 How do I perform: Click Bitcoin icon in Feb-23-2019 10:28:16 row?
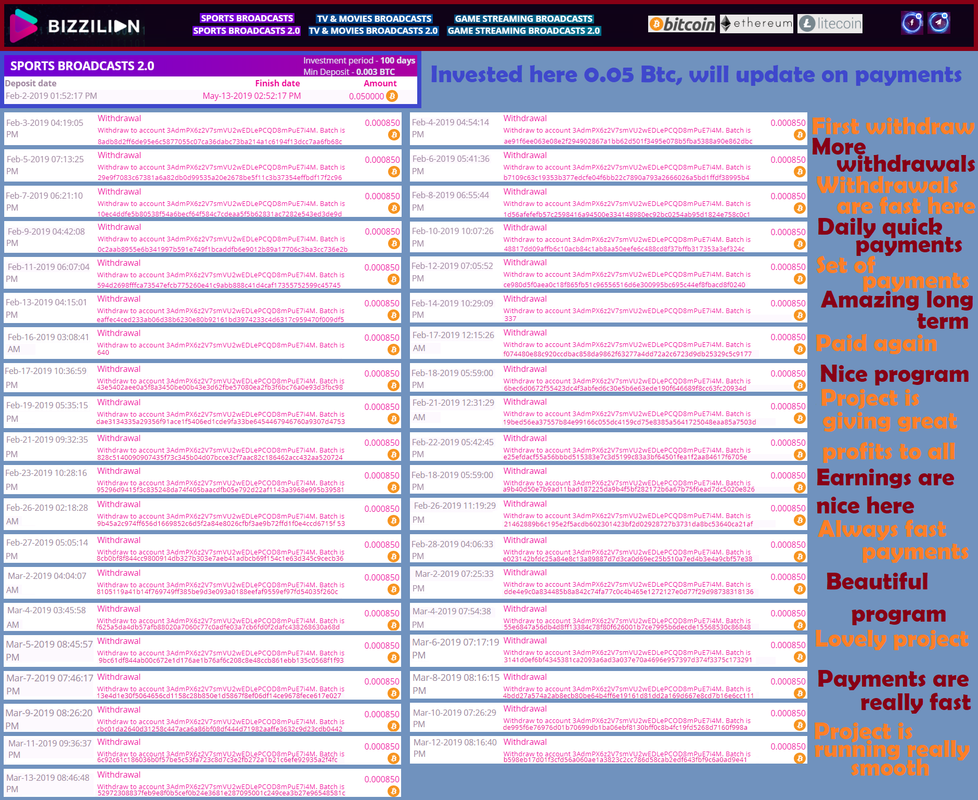pyautogui.click(x=394, y=488)
